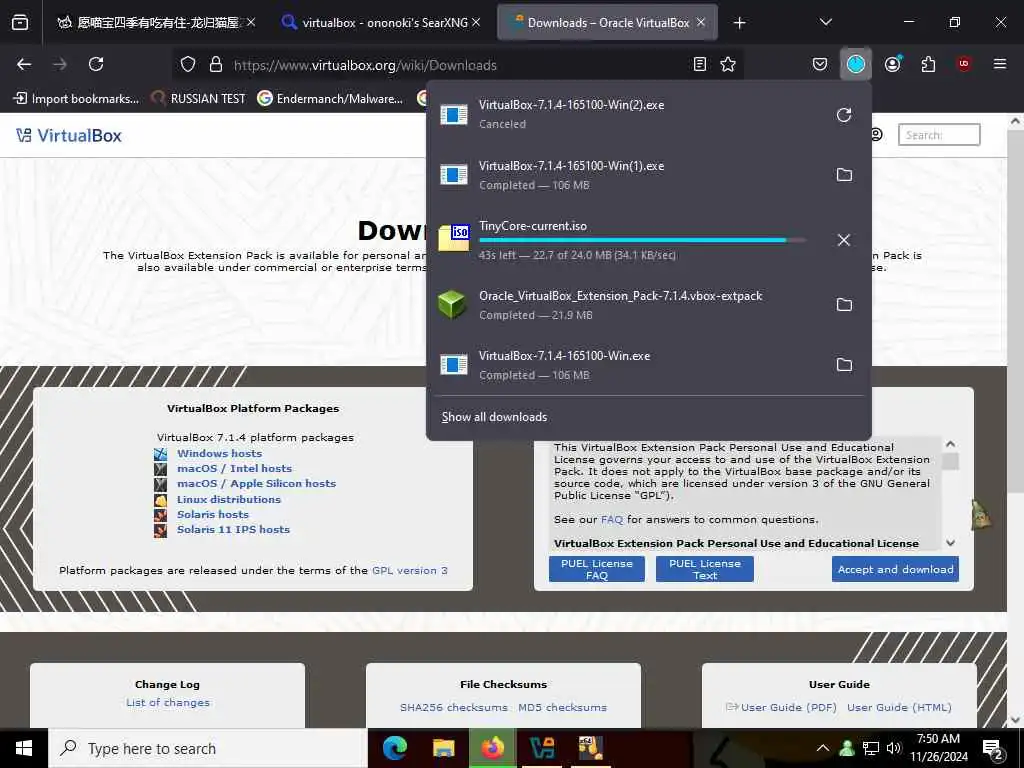Save the page to Pocket

coord(820,64)
